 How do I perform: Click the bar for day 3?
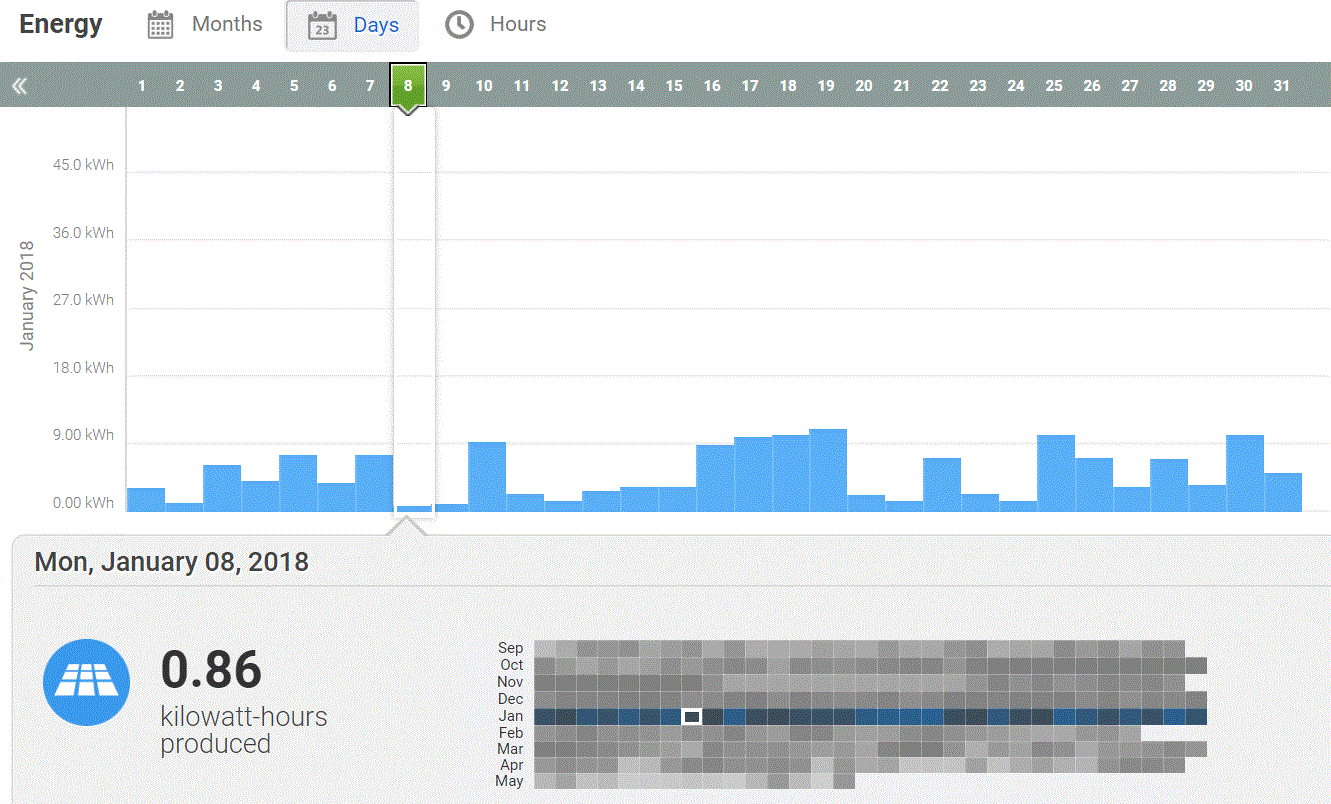click(222, 488)
